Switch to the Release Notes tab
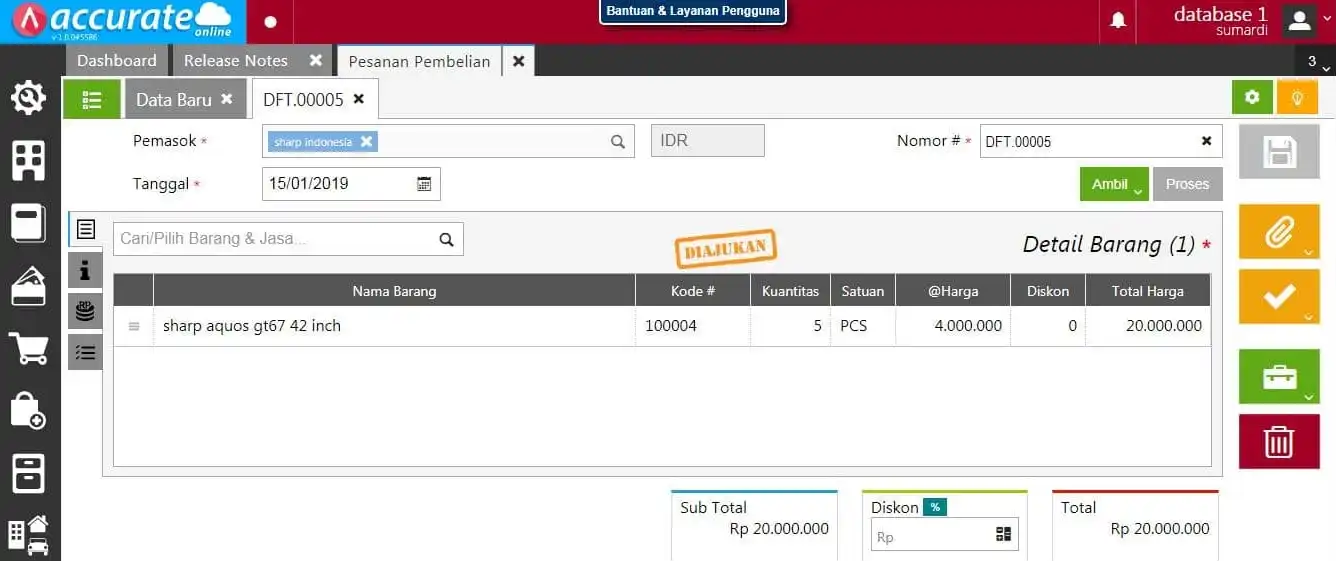Image resolution: width=1336 pixels, height=561 pixels. pos(236,61)
